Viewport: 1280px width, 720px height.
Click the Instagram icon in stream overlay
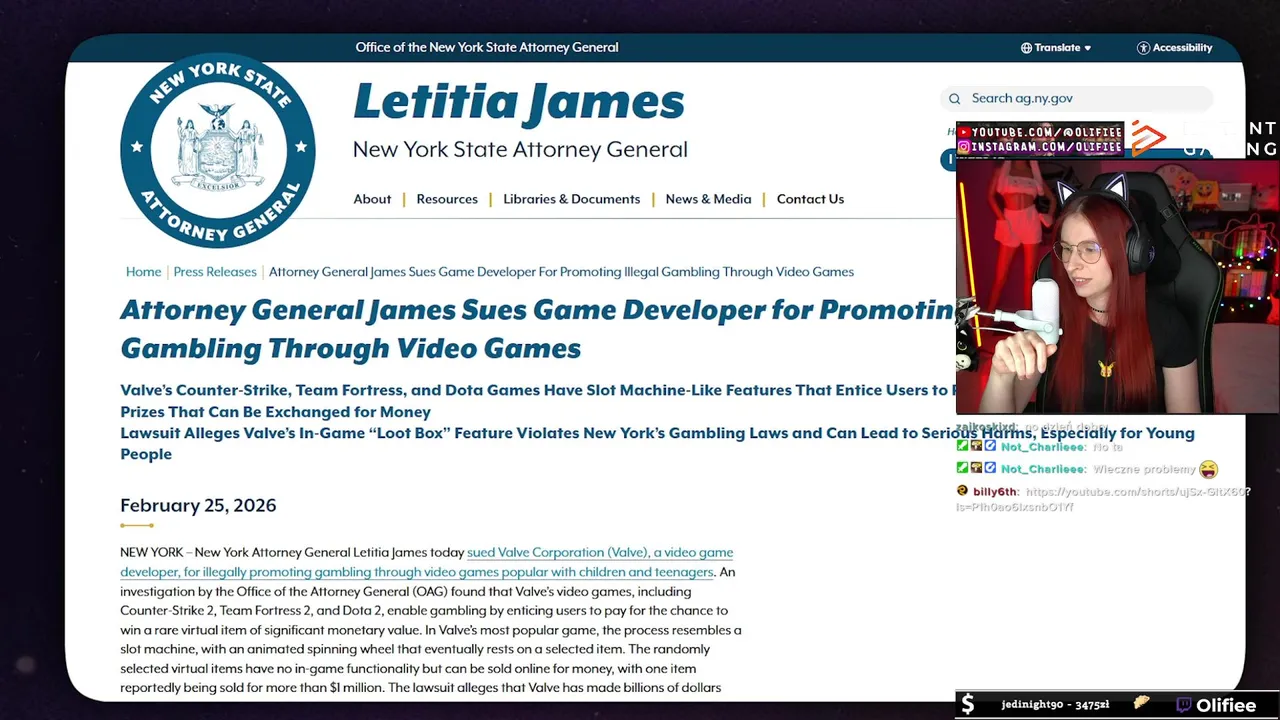[x=964, y=147]
